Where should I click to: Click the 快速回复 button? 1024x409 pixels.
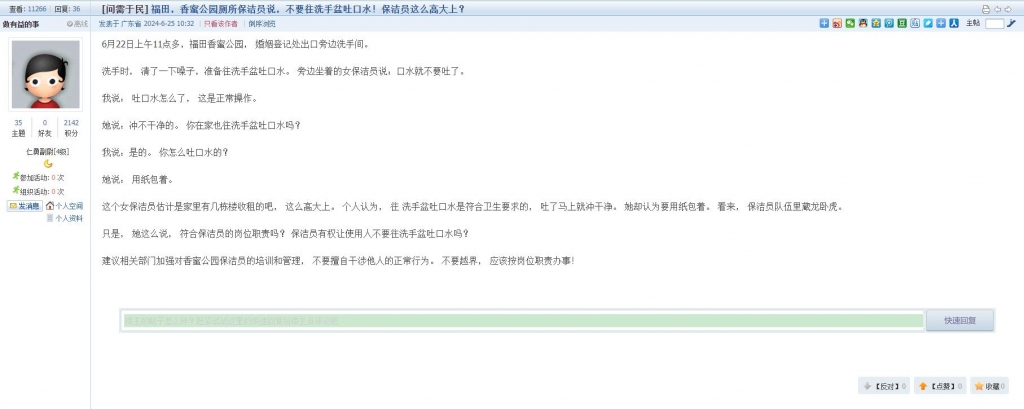[x=960, y=321]
